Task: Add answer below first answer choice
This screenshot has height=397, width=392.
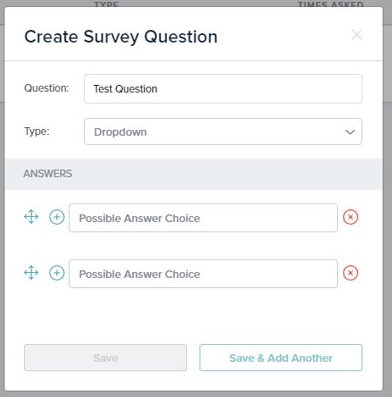Action: [57, 217]
